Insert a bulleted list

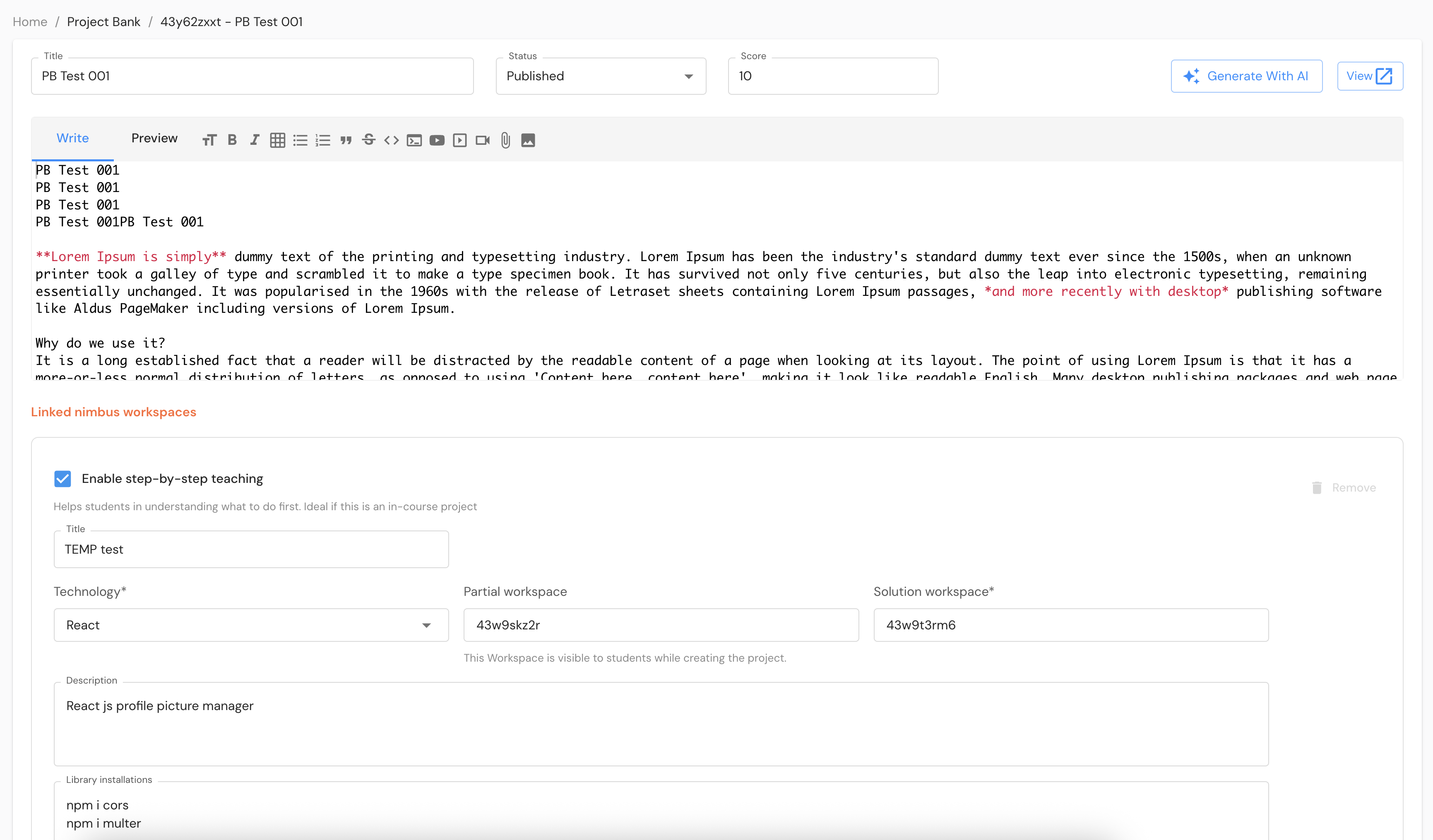point(300,140)
